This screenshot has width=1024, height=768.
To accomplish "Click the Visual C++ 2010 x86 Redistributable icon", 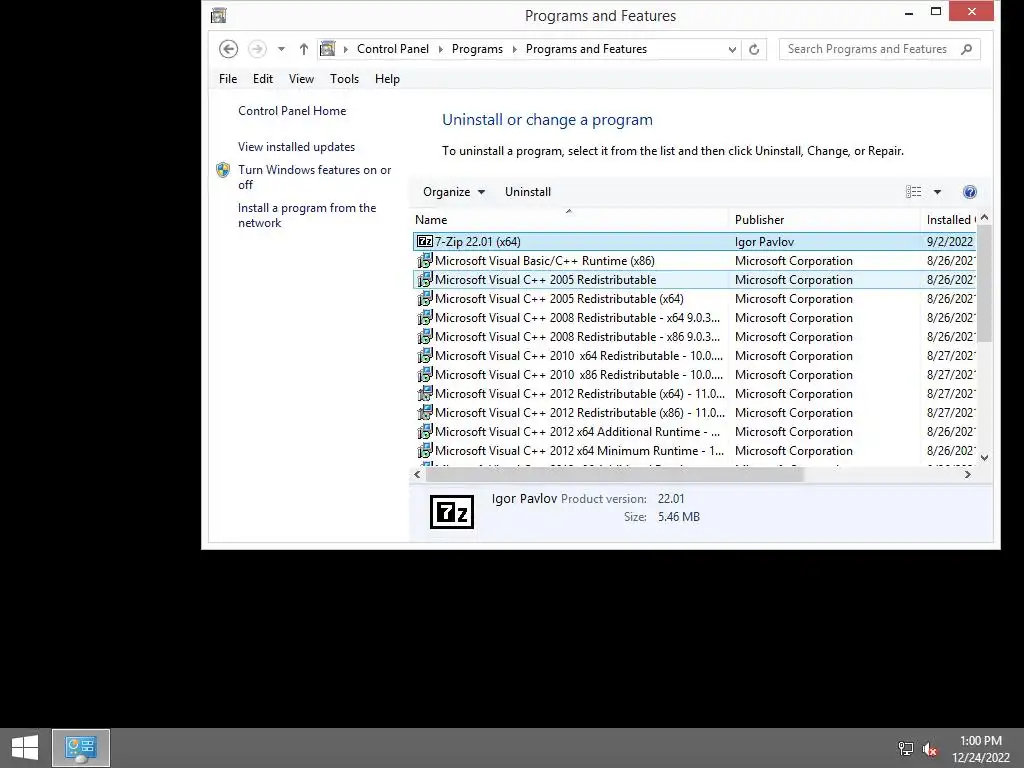I will pos(425,374).
